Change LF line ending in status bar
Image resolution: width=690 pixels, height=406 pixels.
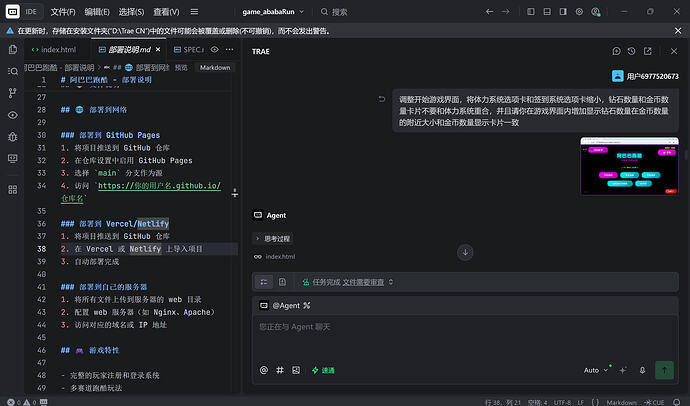580,402
